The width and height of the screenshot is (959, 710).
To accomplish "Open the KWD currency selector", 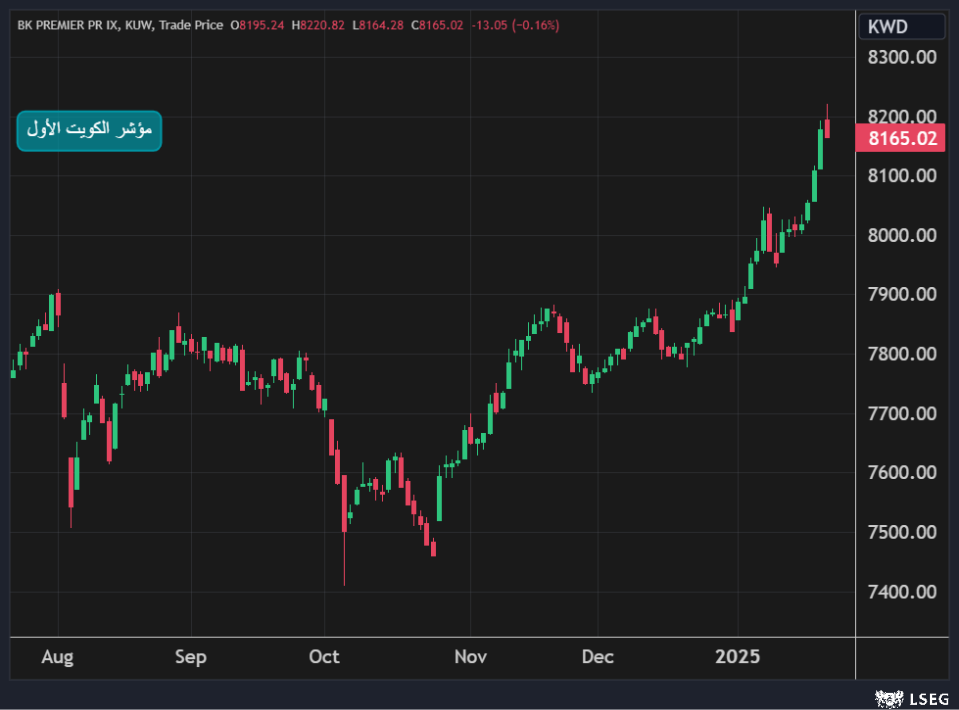I will (x=900, y=26).
